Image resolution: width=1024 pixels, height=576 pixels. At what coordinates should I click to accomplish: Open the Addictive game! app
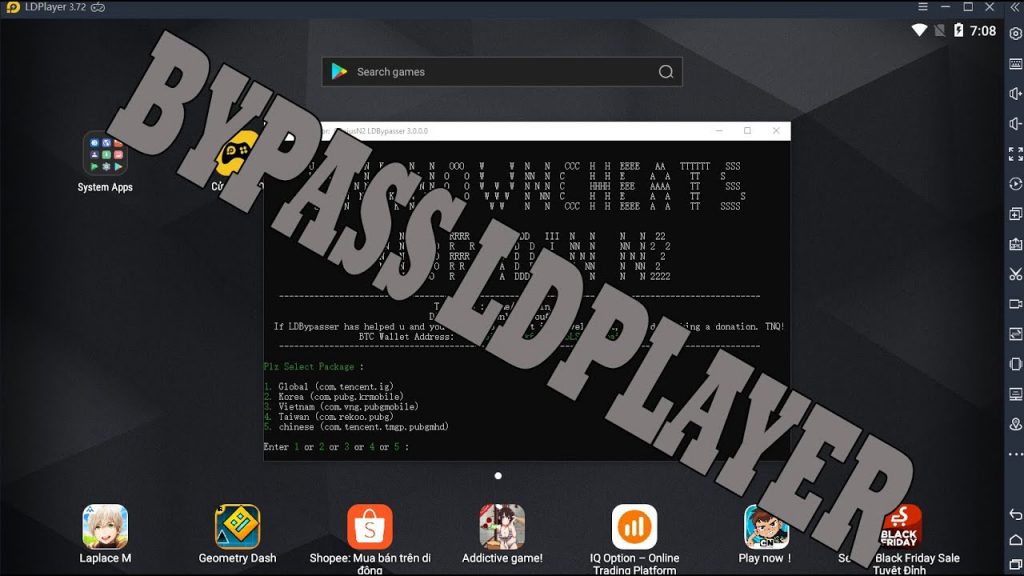[x=502, y=534]
